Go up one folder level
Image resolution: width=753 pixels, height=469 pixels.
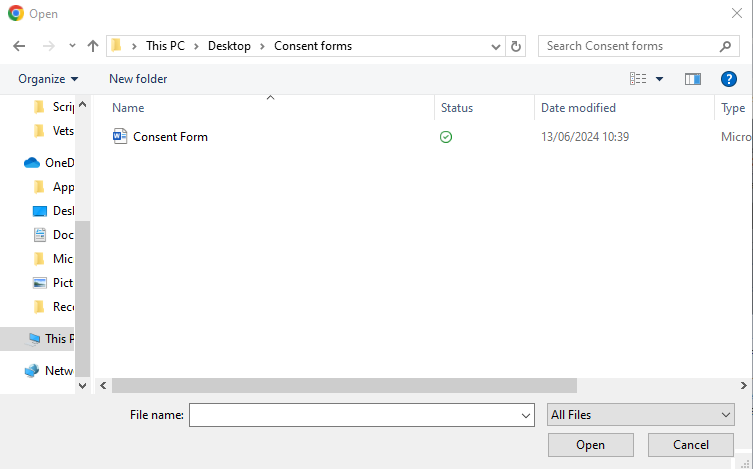pyautogui.click(x=93, y=46)
